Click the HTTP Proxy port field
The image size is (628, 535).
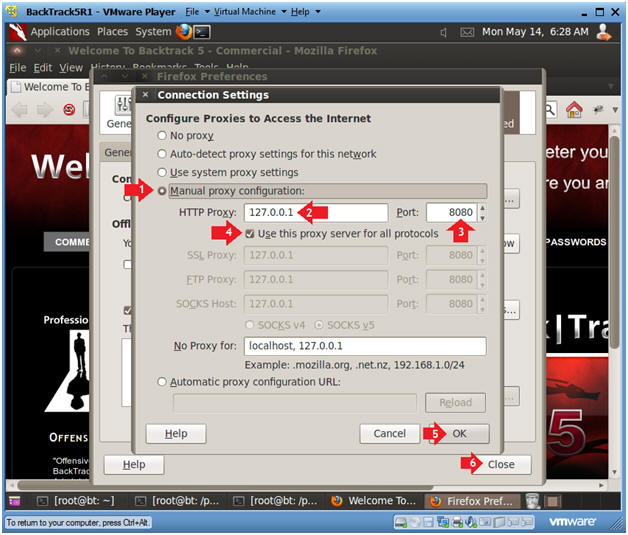[451, 212]
